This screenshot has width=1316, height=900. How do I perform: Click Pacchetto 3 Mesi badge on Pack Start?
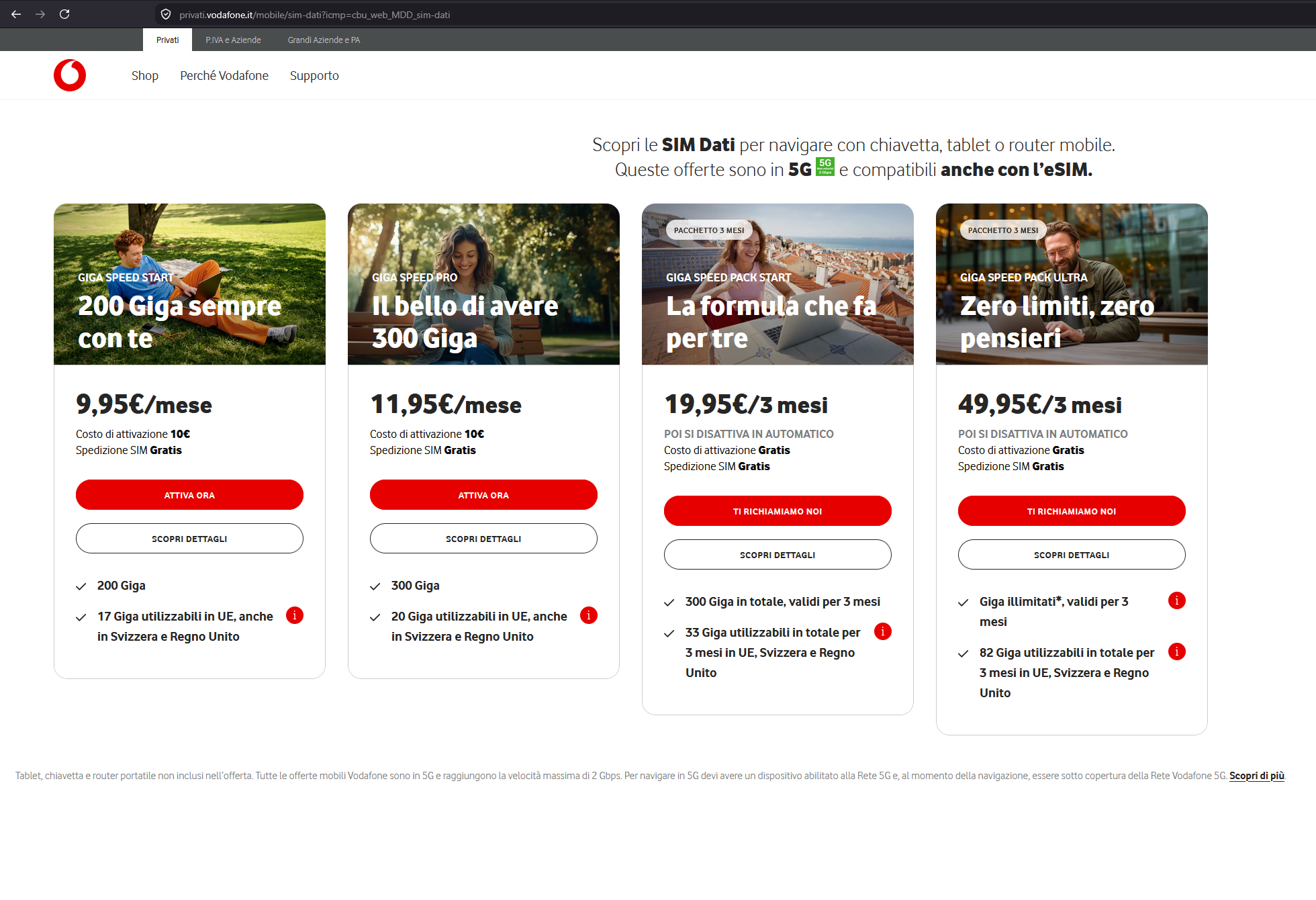[709, 230]
